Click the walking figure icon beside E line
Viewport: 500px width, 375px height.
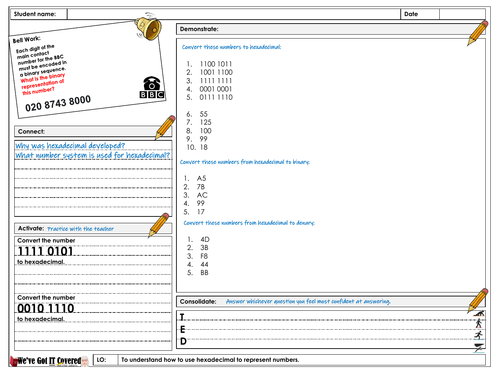(x=479, y=323)
